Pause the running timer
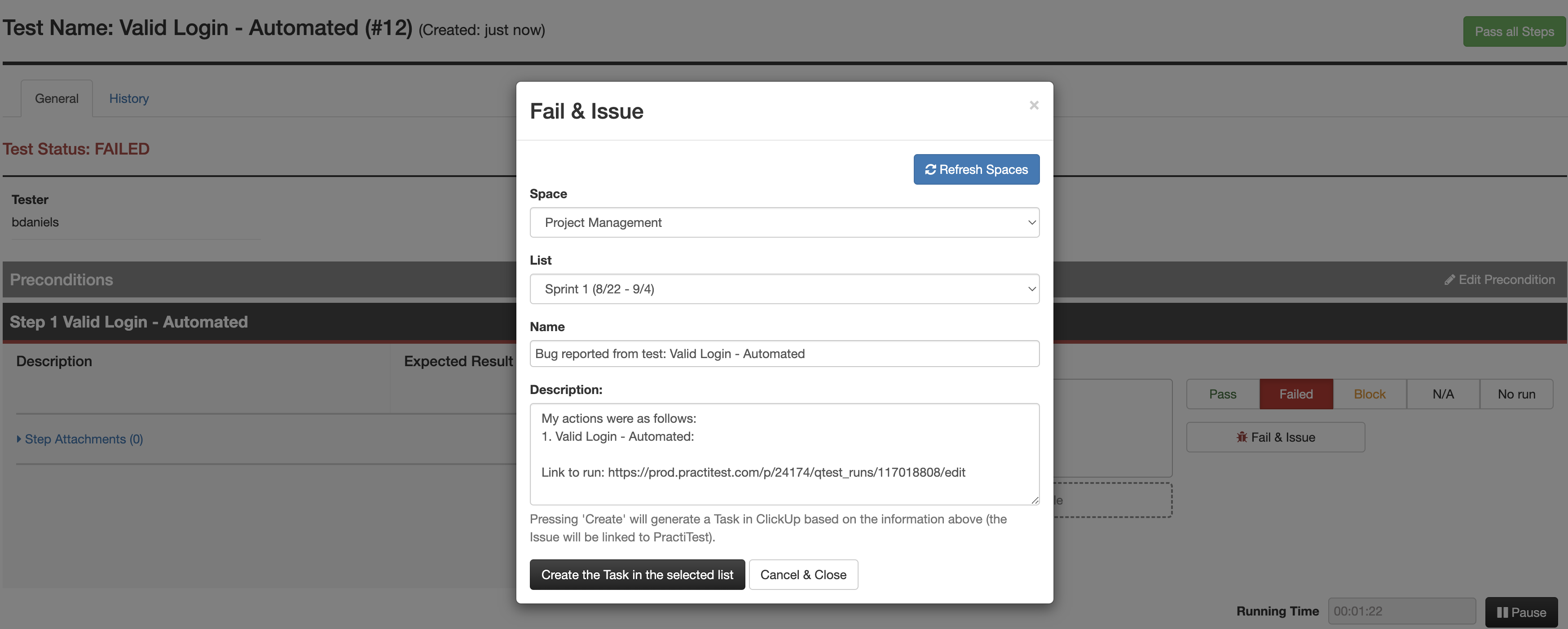The width and height of the screenshot is (1568, 629). [x=1520, y=612]
